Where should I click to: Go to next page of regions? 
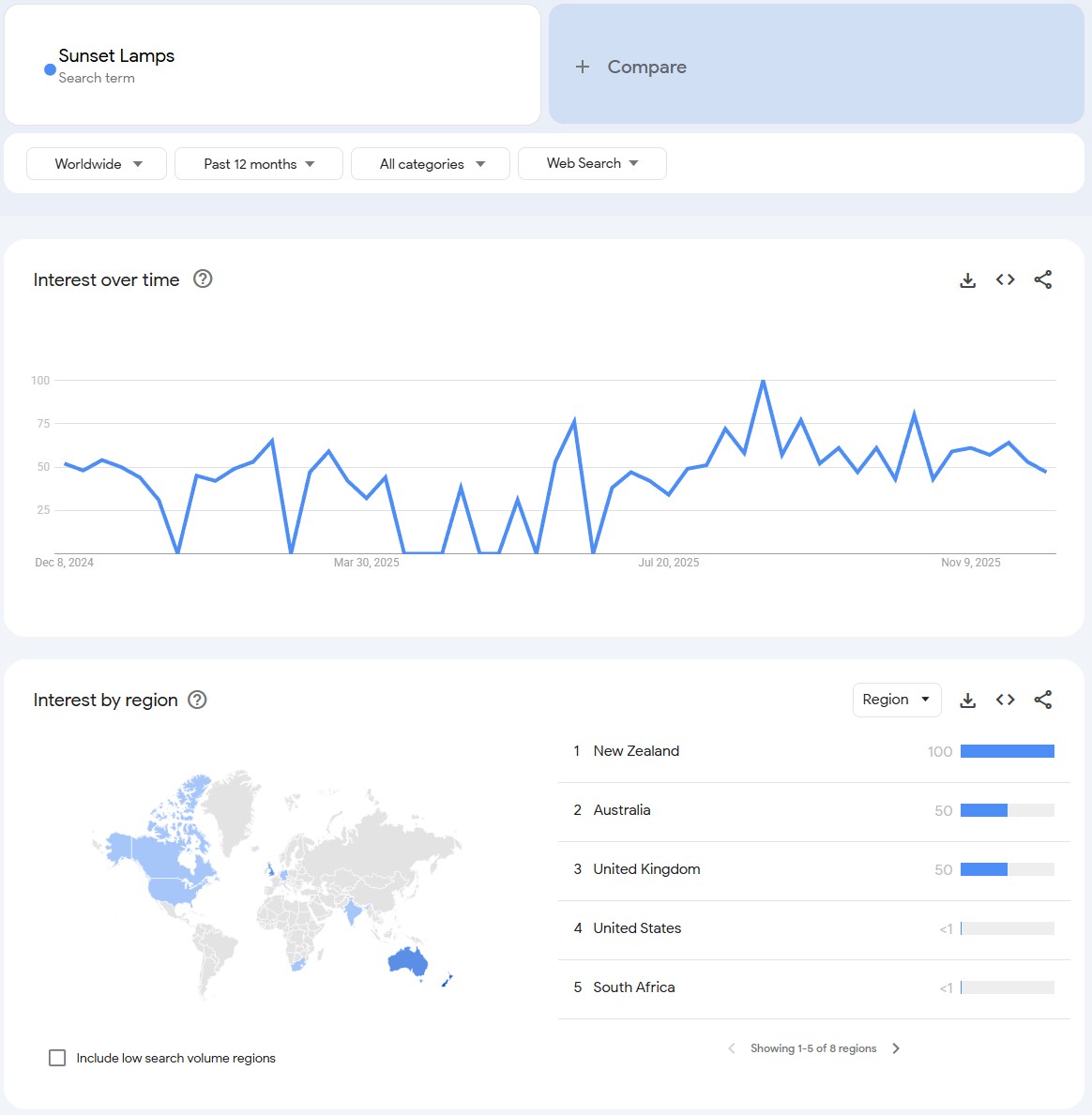[896, 1048]
